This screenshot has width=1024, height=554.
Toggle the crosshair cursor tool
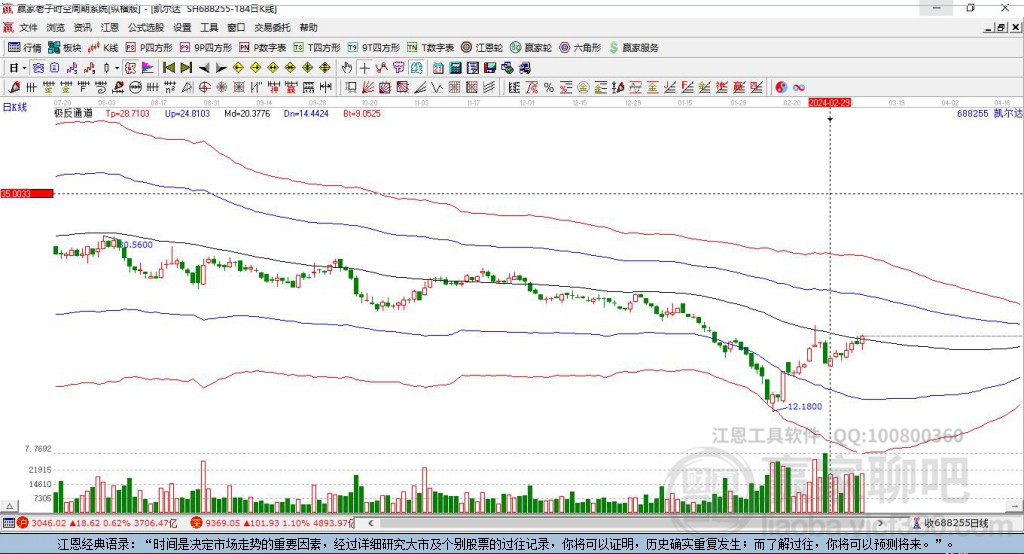364,68
